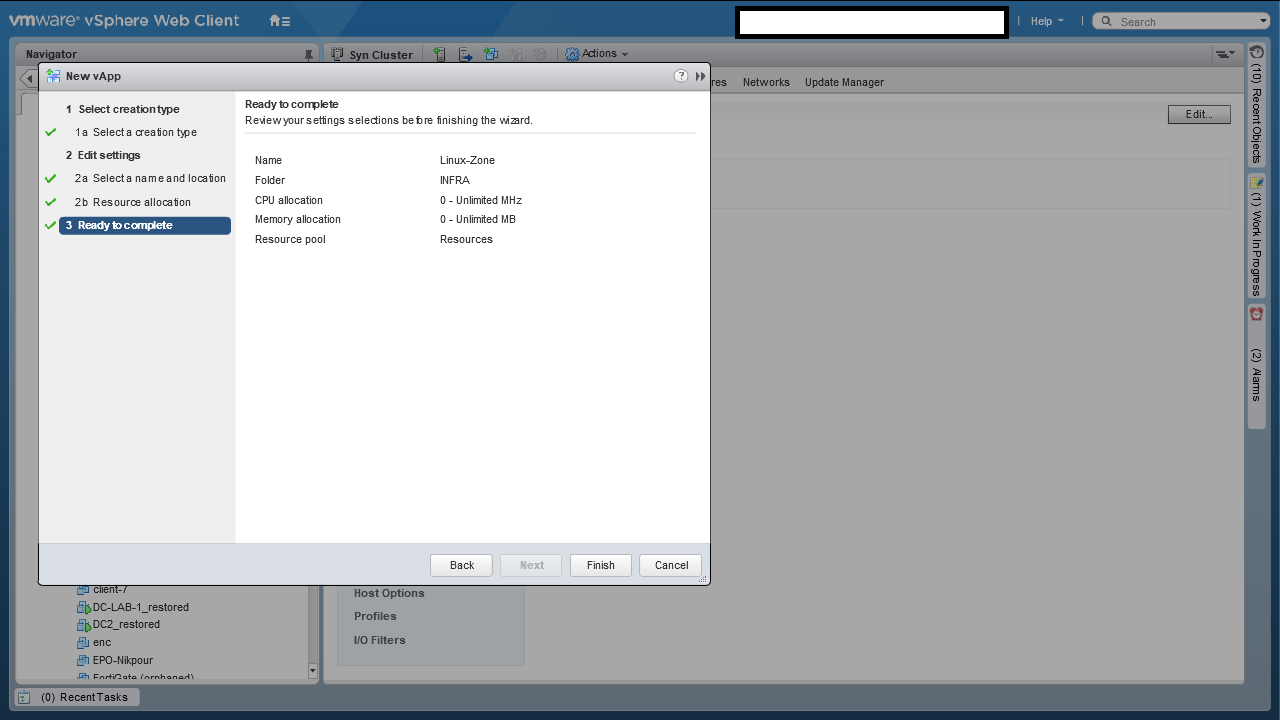The image size is (1280, 720).
Task: Open the Recent Objects side panel
Action: (1257, 105)
